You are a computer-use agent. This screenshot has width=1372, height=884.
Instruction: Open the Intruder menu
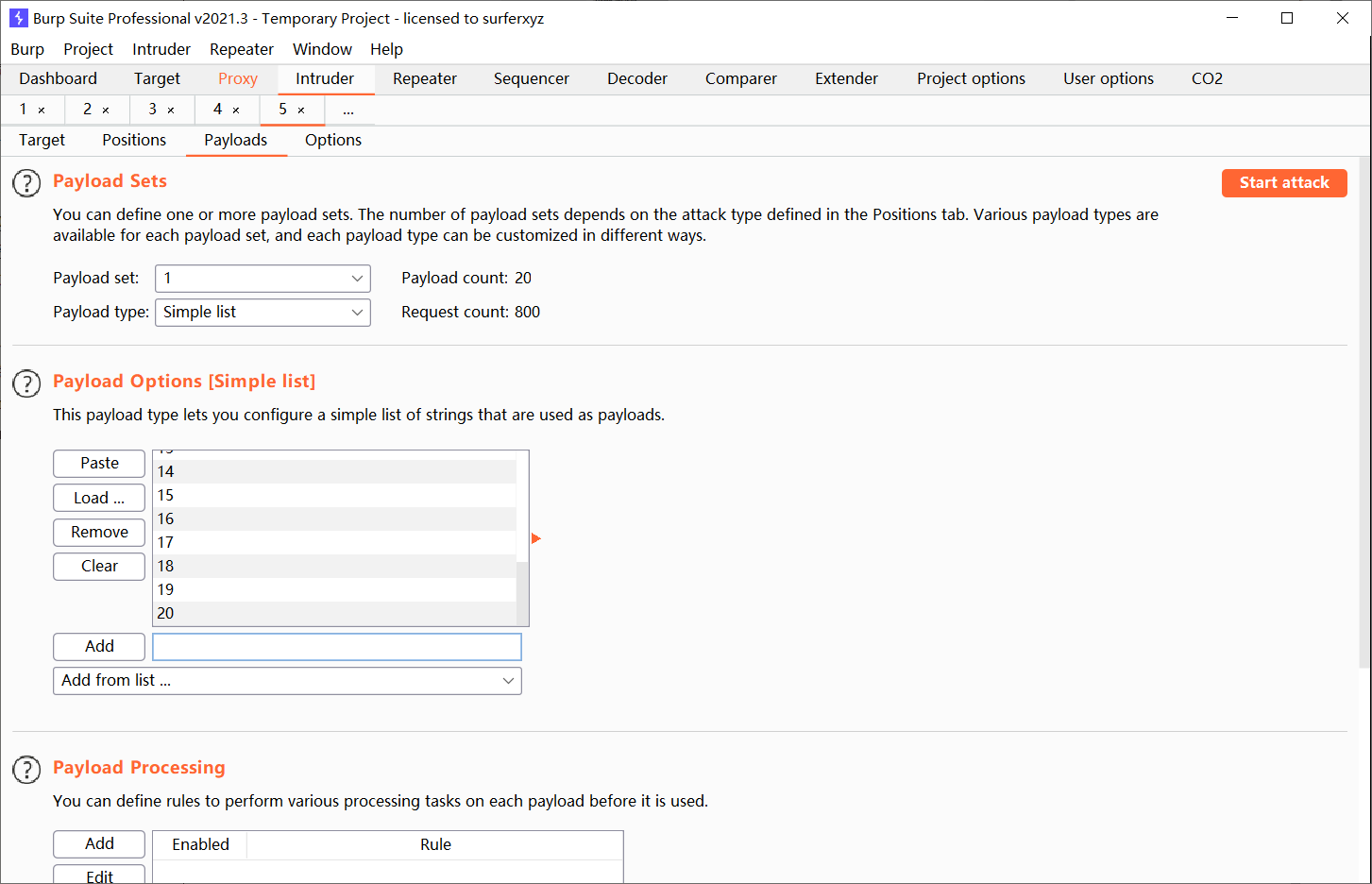coord(161,49)
